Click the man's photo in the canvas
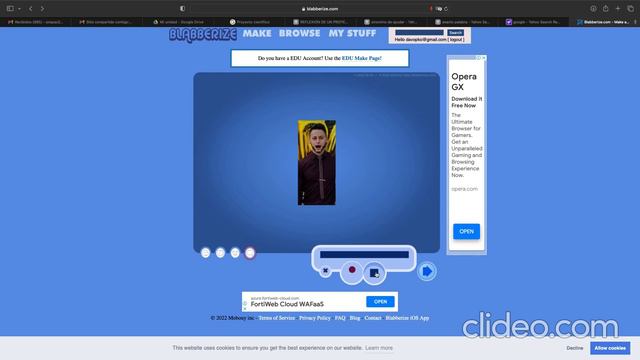 (317, 162)
